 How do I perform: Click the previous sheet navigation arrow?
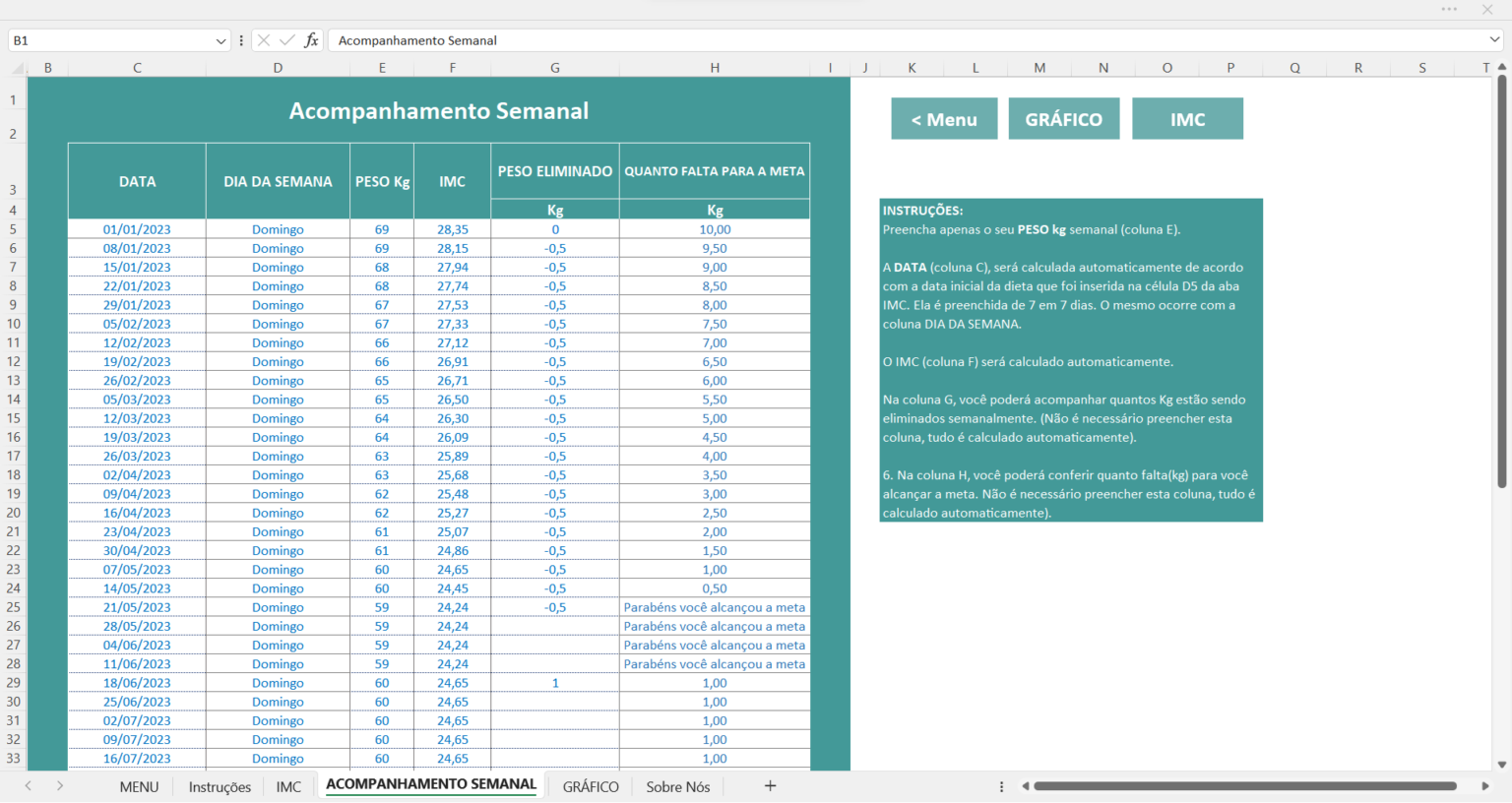(x=29, y=785)
